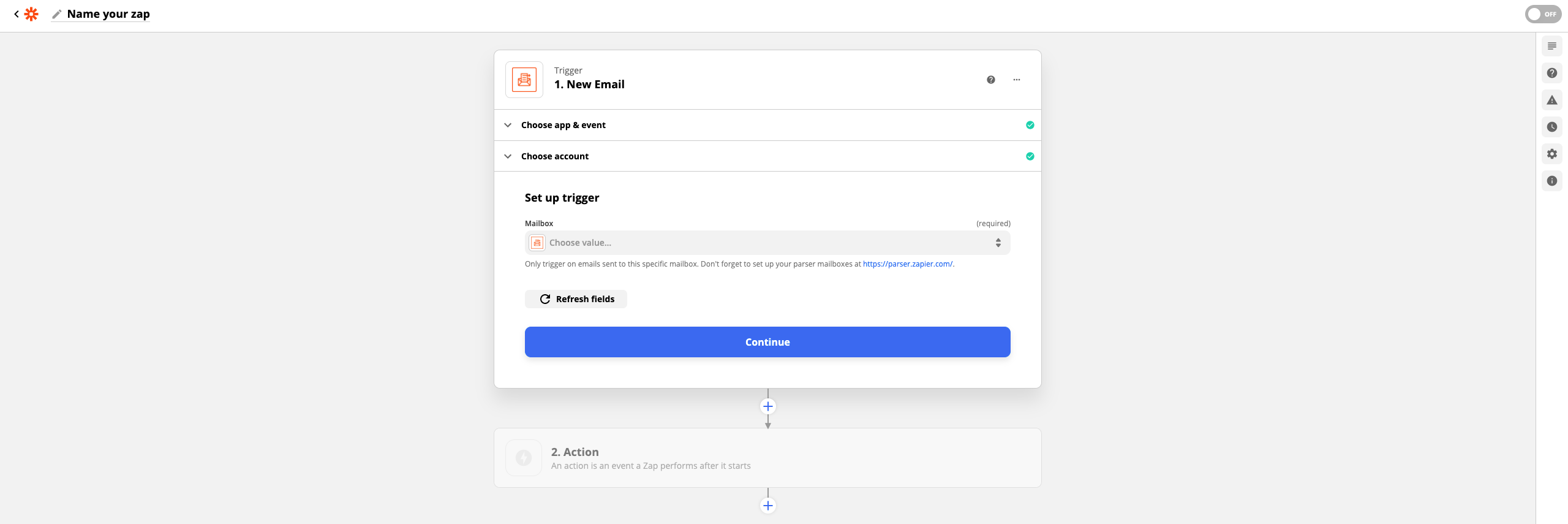Add a step between trigger and action
This screenshot has height=524, width=1568.
[x=767, y=406]
